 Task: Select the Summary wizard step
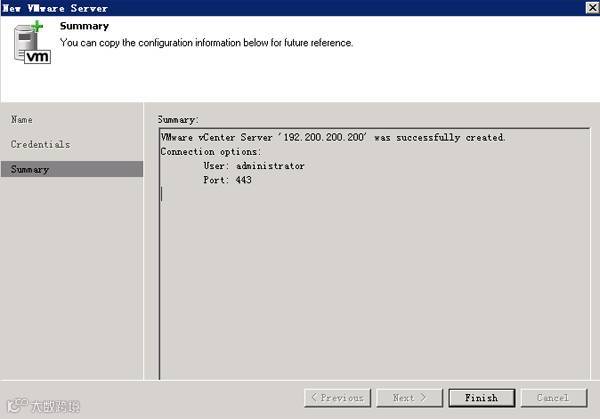pos(72,169)
